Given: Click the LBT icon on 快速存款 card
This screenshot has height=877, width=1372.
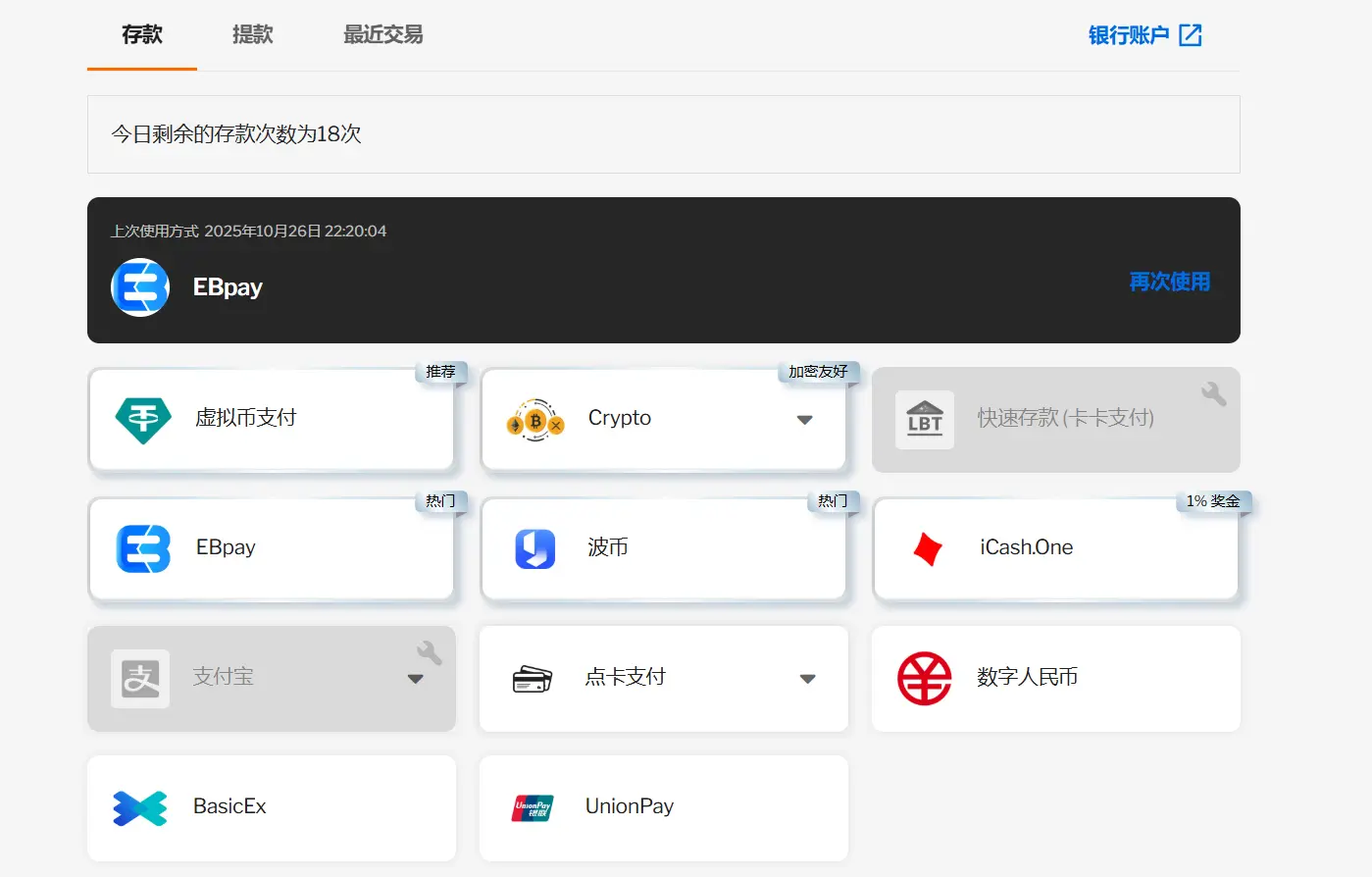Looking at the screenshot, I should point(925,419).
